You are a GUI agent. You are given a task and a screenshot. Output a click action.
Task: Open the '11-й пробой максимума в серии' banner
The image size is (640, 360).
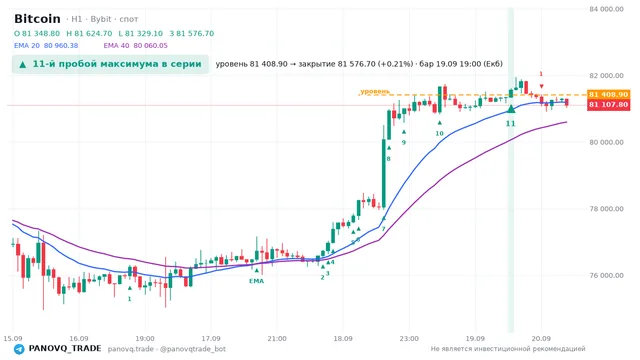(x=110, y=64)
